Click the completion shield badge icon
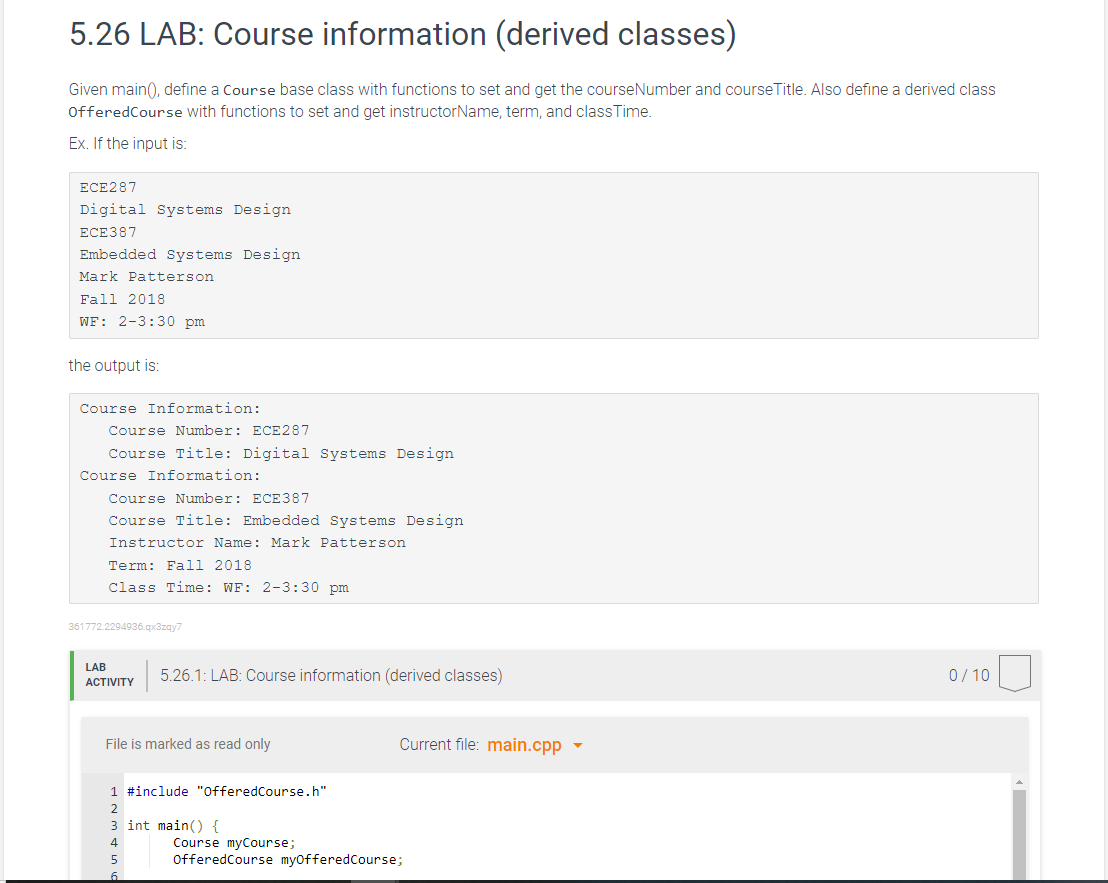 (1015, 674)
